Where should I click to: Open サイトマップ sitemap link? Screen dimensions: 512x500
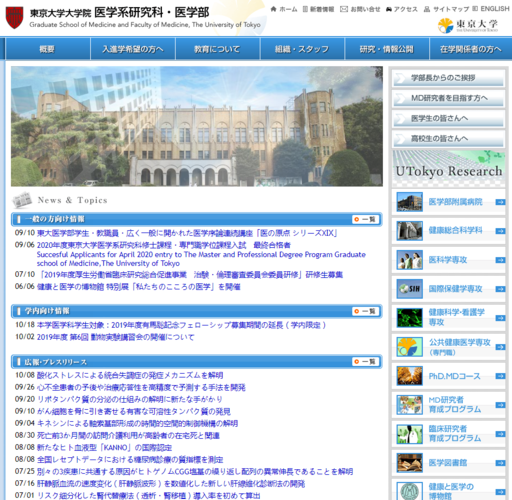point(447,9)
